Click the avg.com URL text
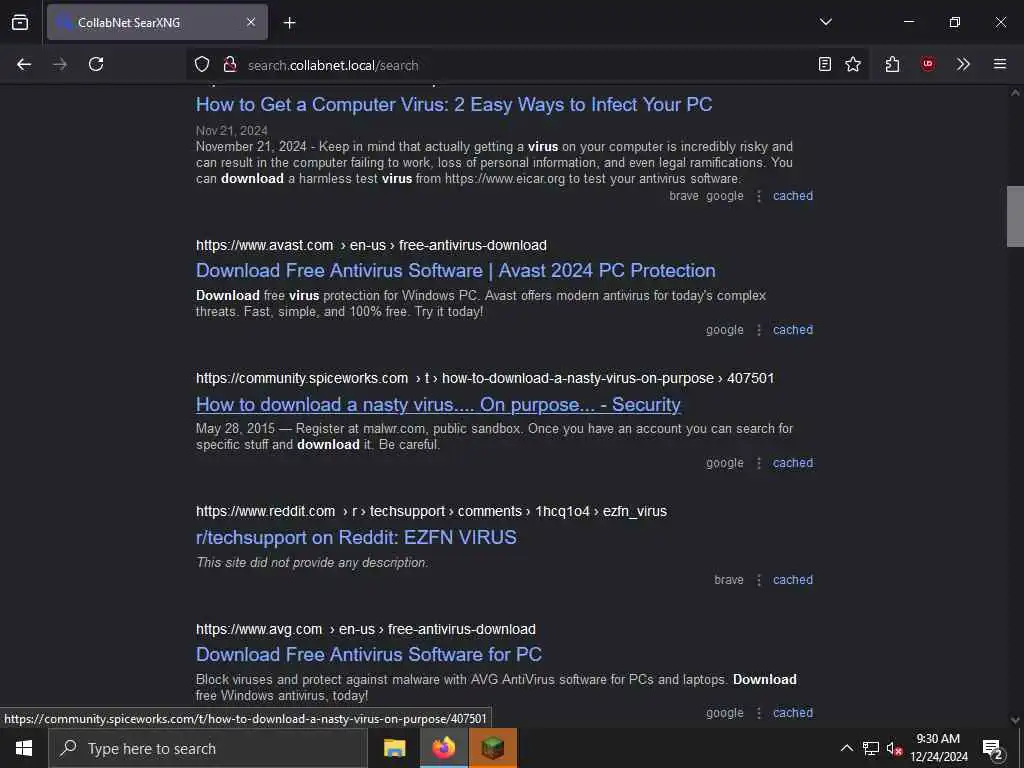1024x768 pixels. click(366, 630)
